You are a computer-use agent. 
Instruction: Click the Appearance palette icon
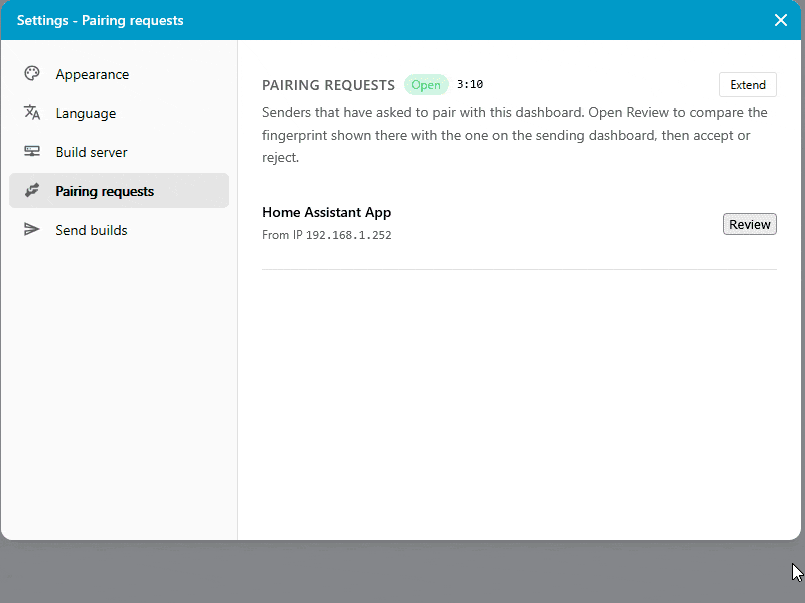pos(32,74)
